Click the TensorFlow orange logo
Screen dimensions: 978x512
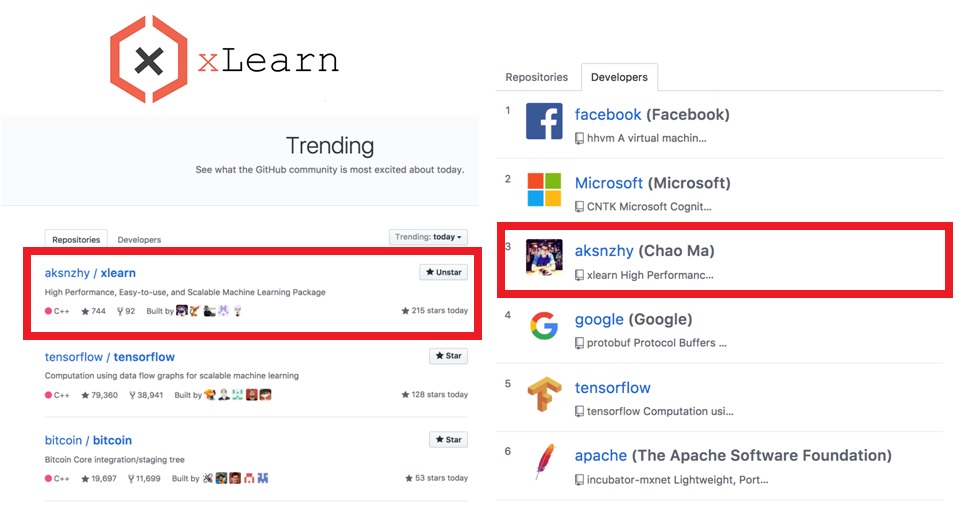coord(544,395)
